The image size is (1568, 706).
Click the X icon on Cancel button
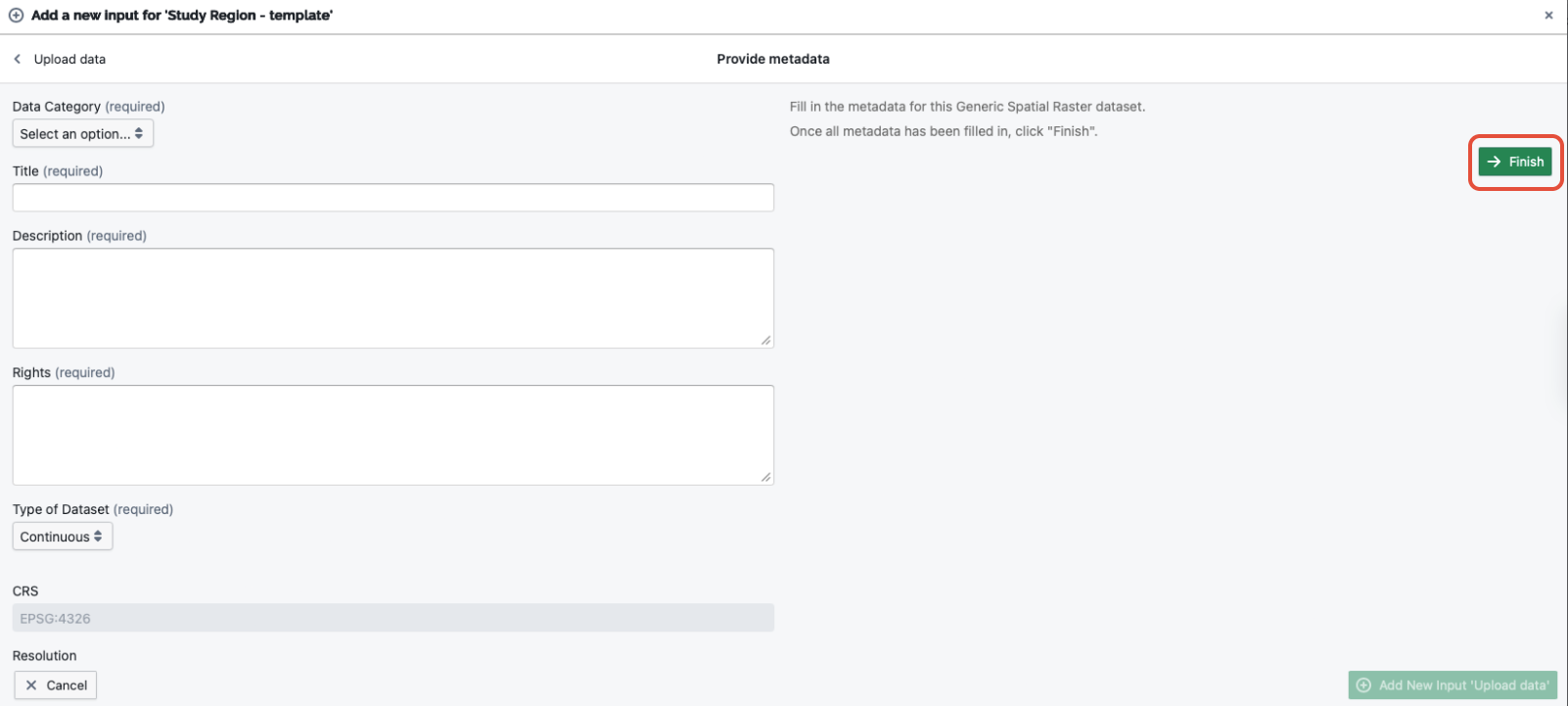click(x=31, y=685)
